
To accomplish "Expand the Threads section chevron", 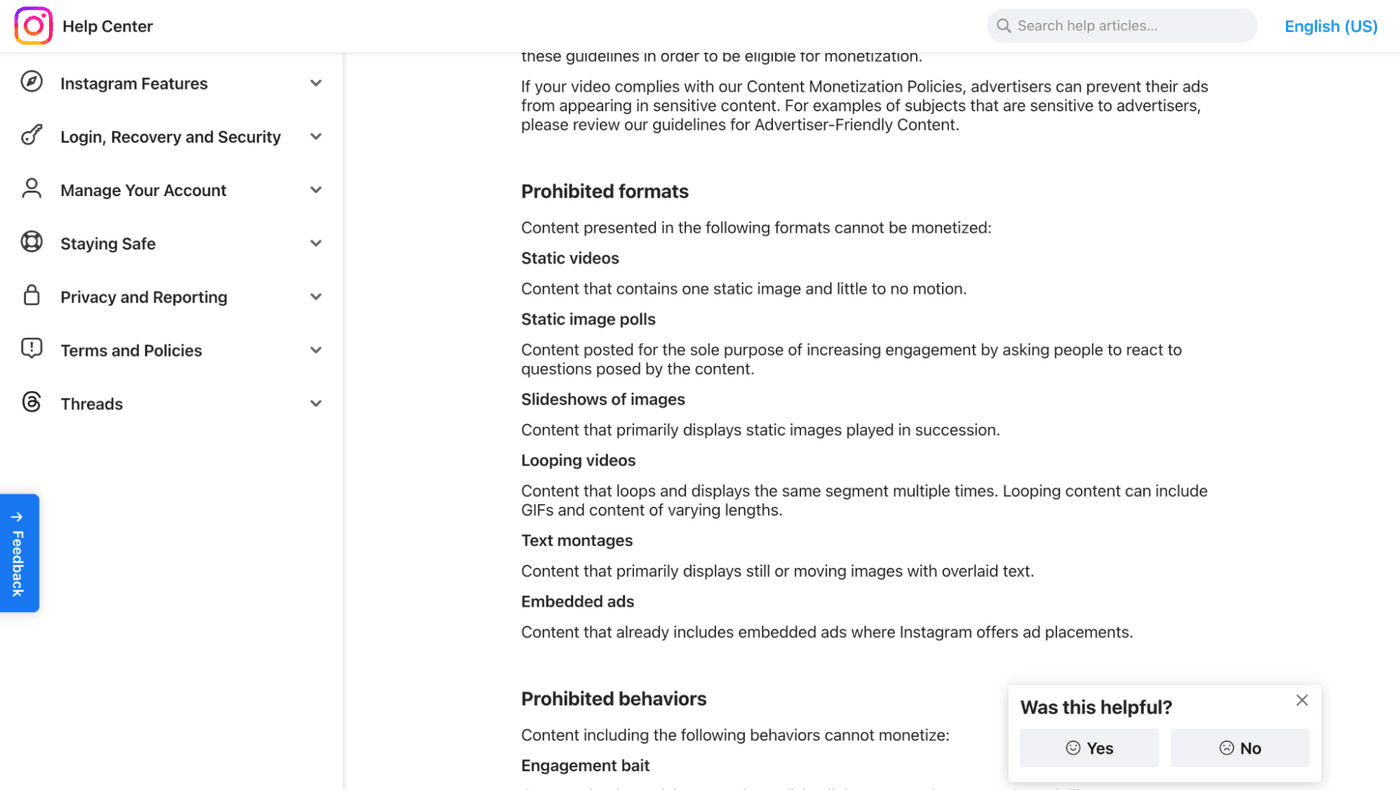I will tap(316, 404).
